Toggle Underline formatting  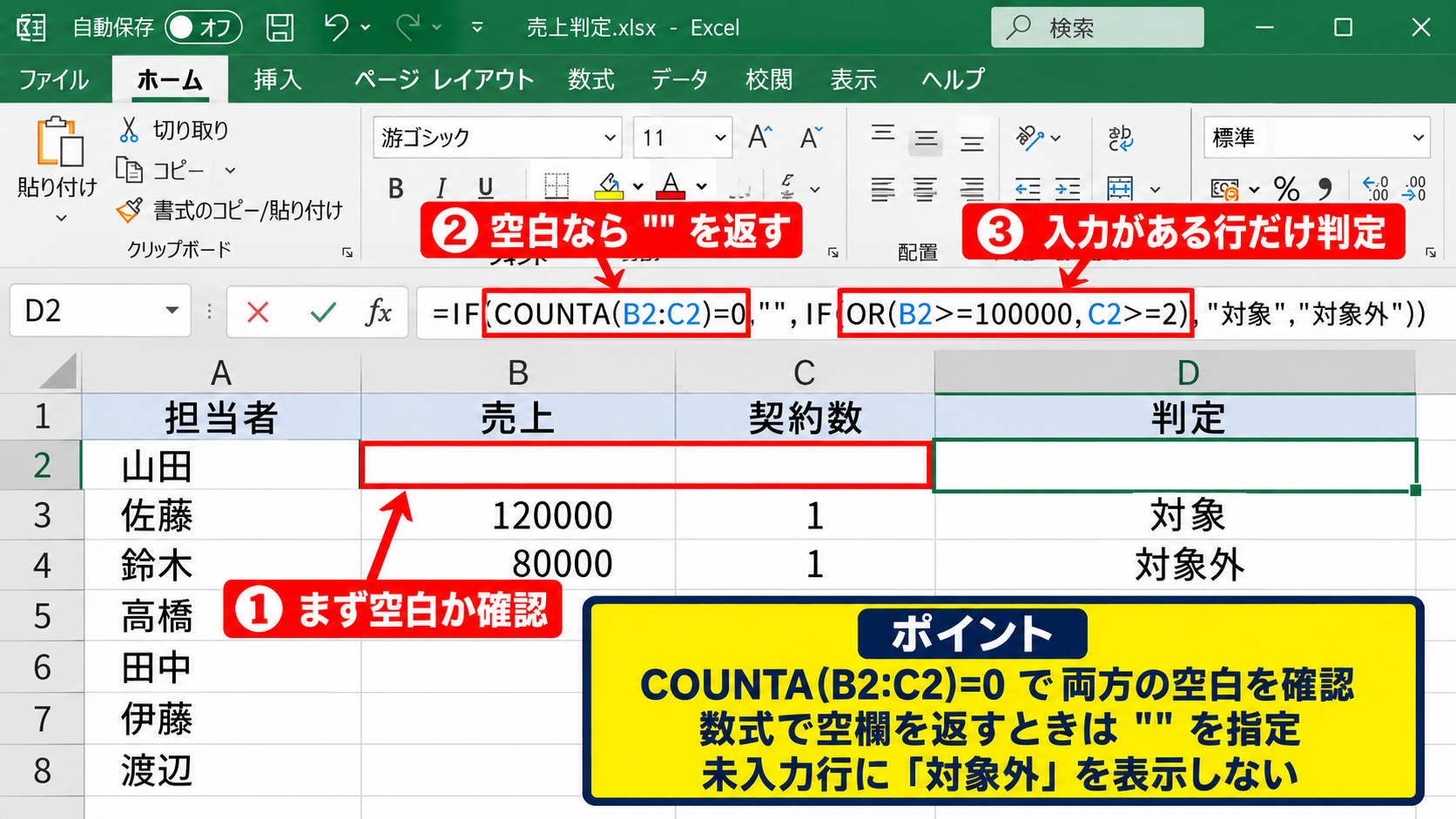tap(485, 188)
